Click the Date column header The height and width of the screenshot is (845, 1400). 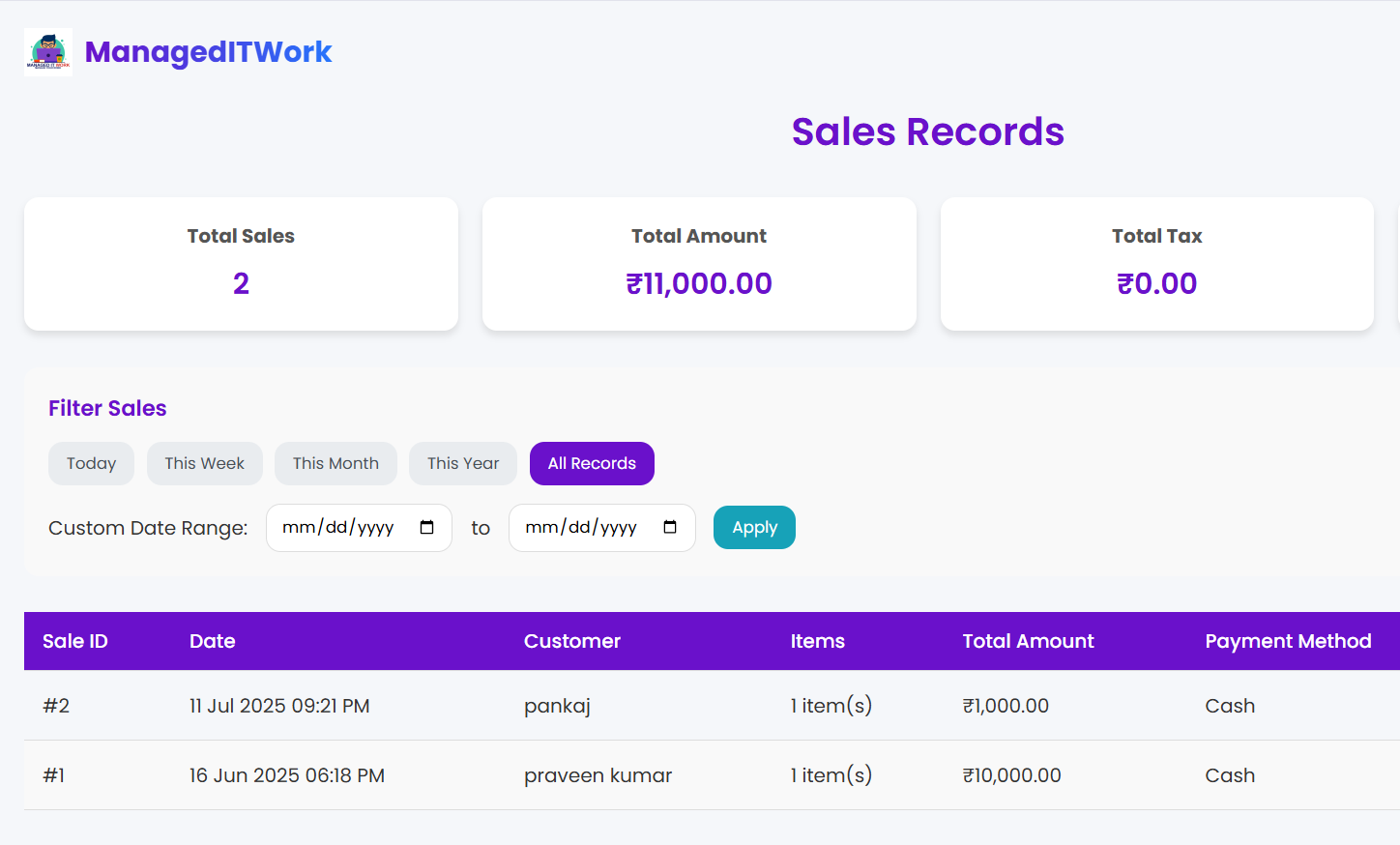[213, 641]
